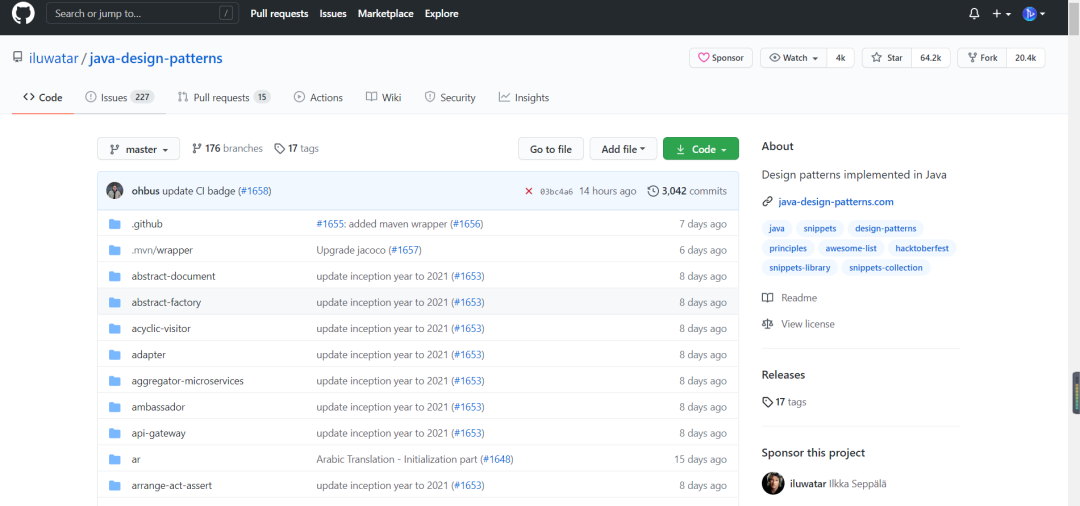Open the arrange-act-assert folder

(x=172, y=485)
